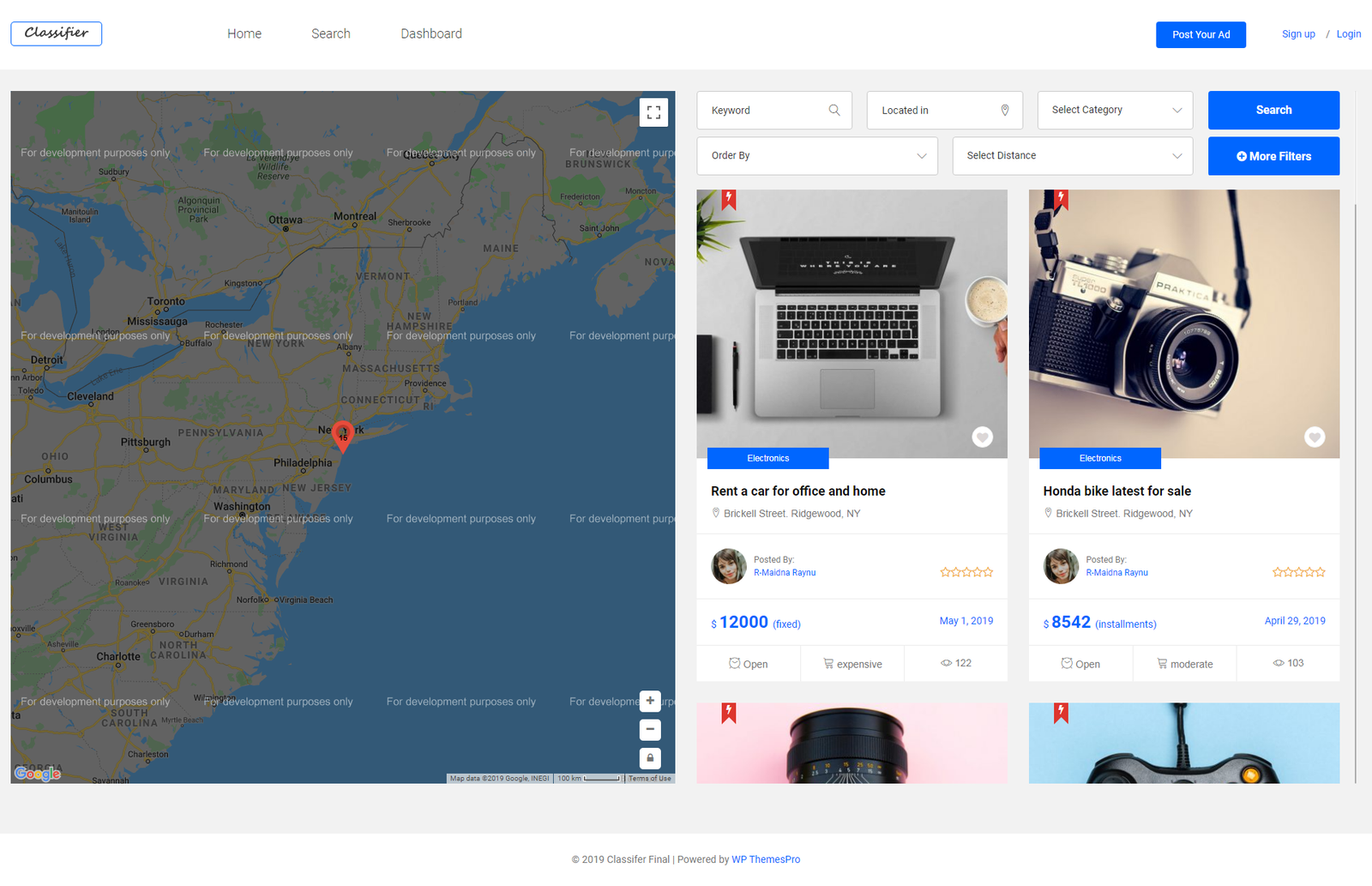Click the Classifier logo
1372x886 pixels.
57,33
